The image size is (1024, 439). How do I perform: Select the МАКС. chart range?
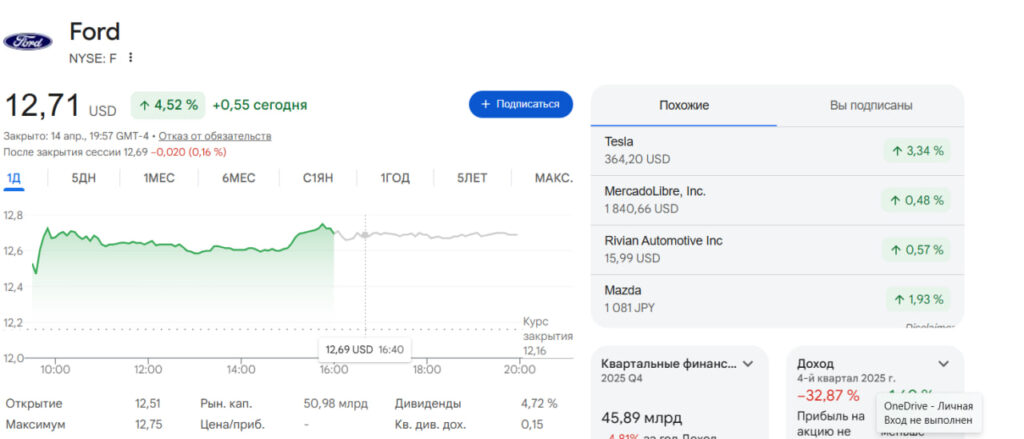553,178
